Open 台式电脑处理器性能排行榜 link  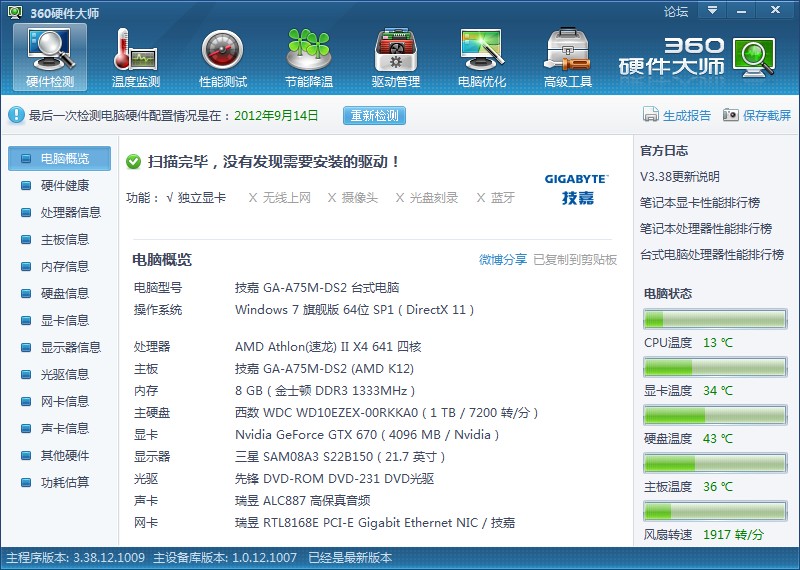[712, 255]
